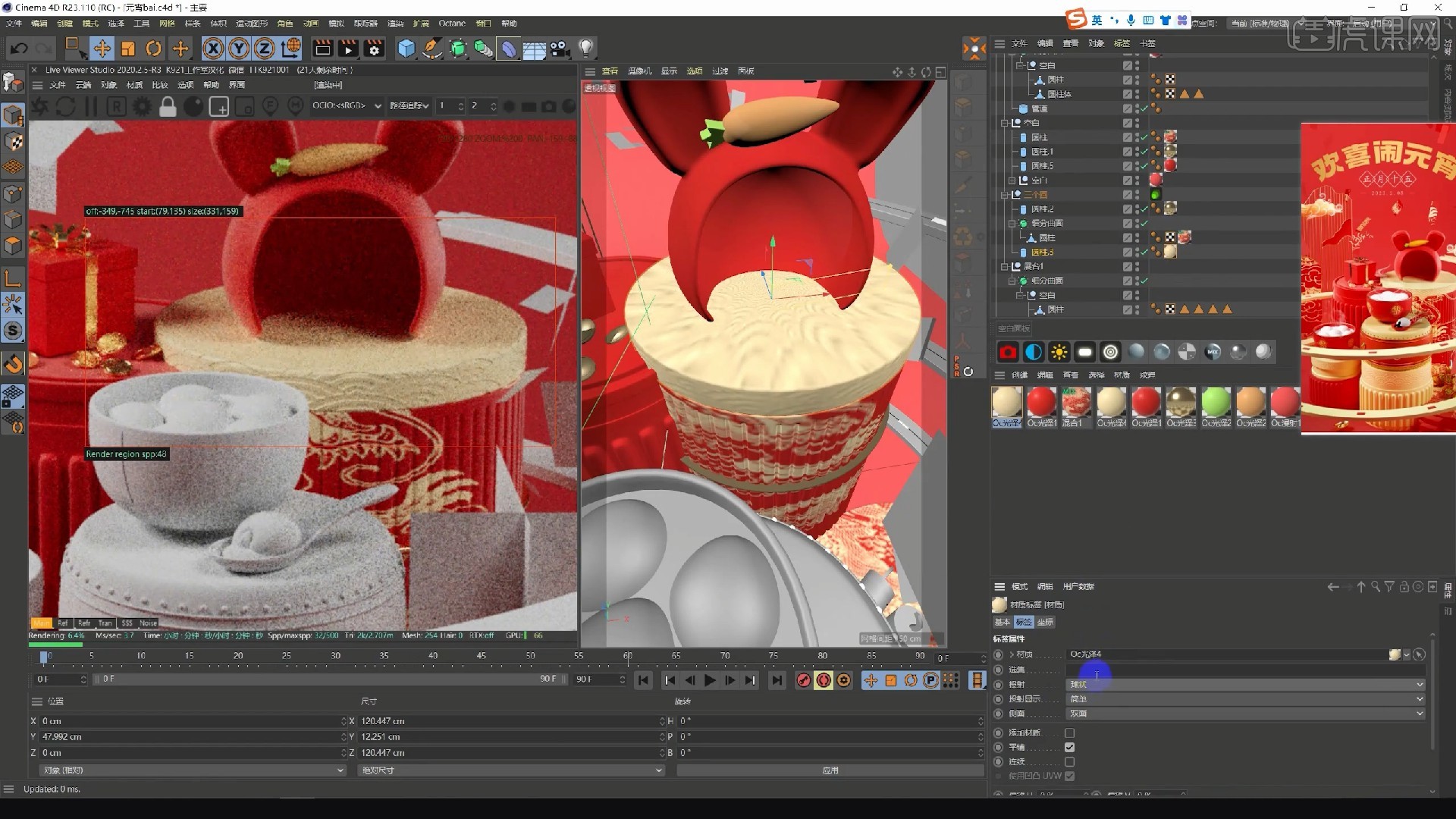This screenshot has height=819, width=1456.
Task: Toggle visibility dots for 圆柱.5
Action: (1137, 166)
